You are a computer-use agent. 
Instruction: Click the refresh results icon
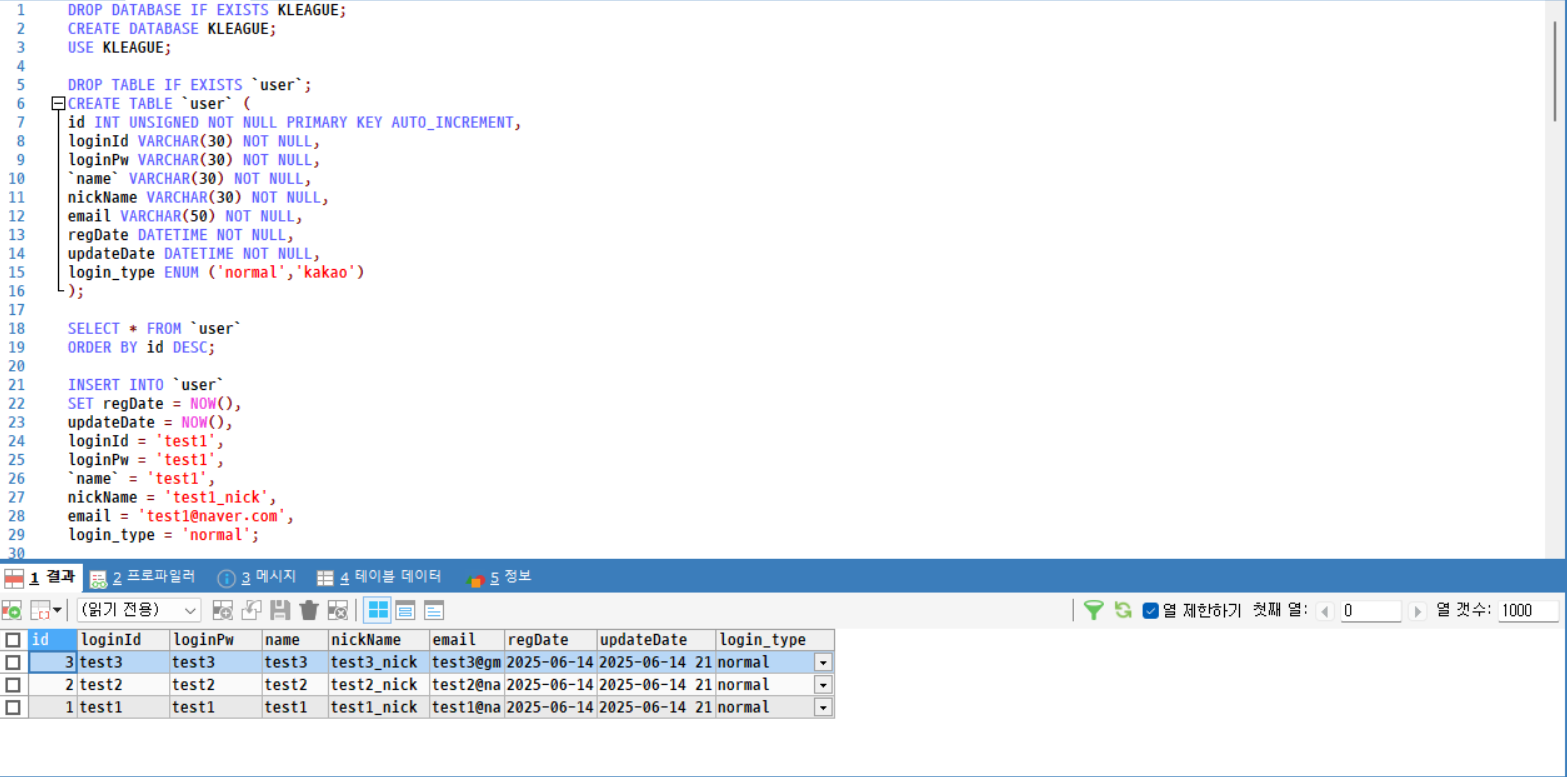pyautogui.click(x=1123, y=610)
